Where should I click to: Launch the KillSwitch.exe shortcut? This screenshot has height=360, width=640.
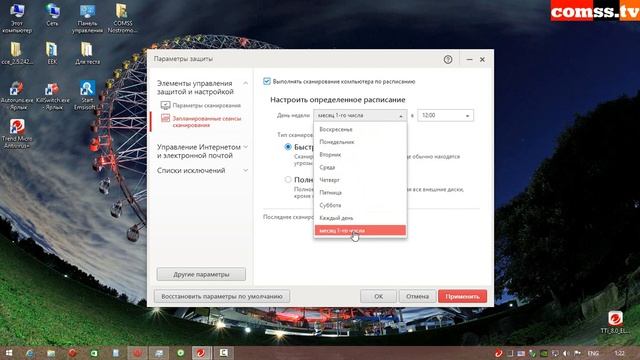click(x=52, y=96)
